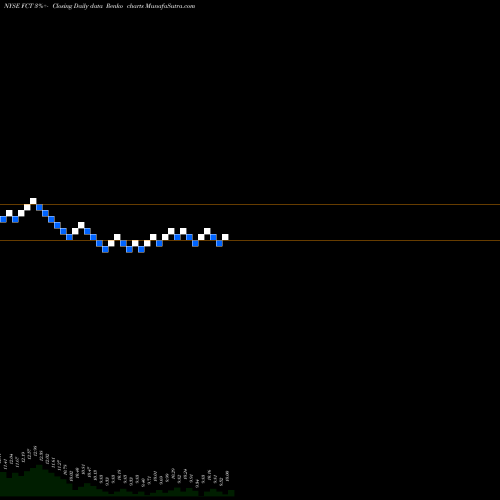The width and height of the screenshot is (500, 500).
Task: Select the final white Renko brick ending the series
Action: click(x=225, y=237)
